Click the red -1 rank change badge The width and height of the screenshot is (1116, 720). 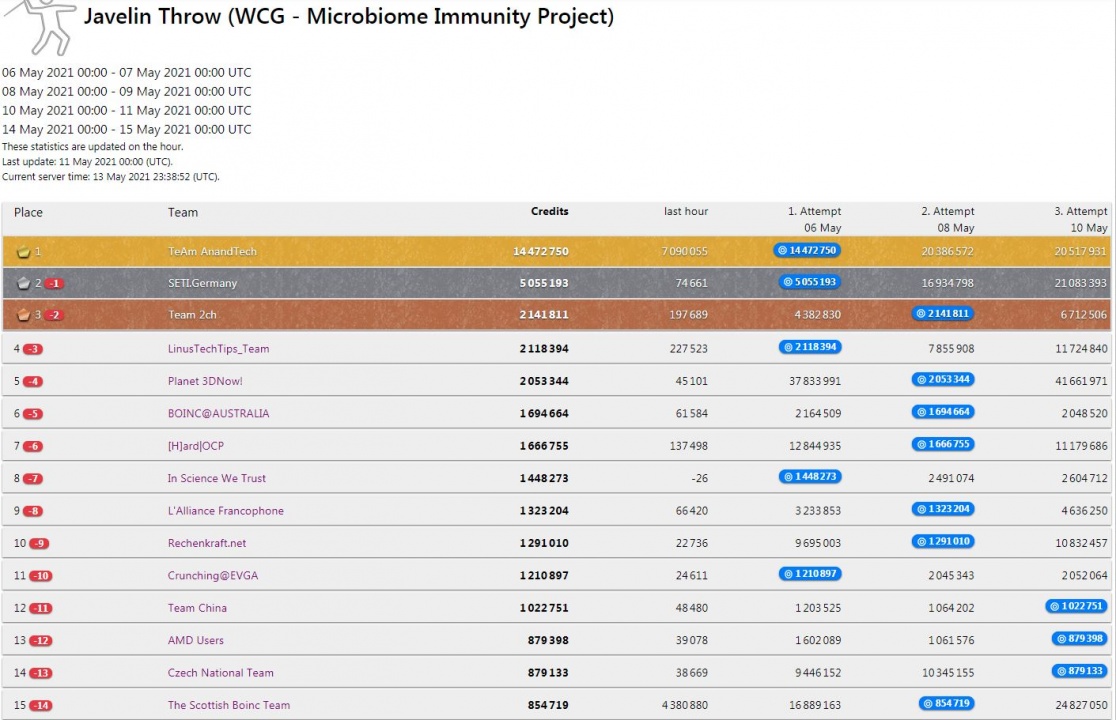pyautogui.click(x=55, y=283)
